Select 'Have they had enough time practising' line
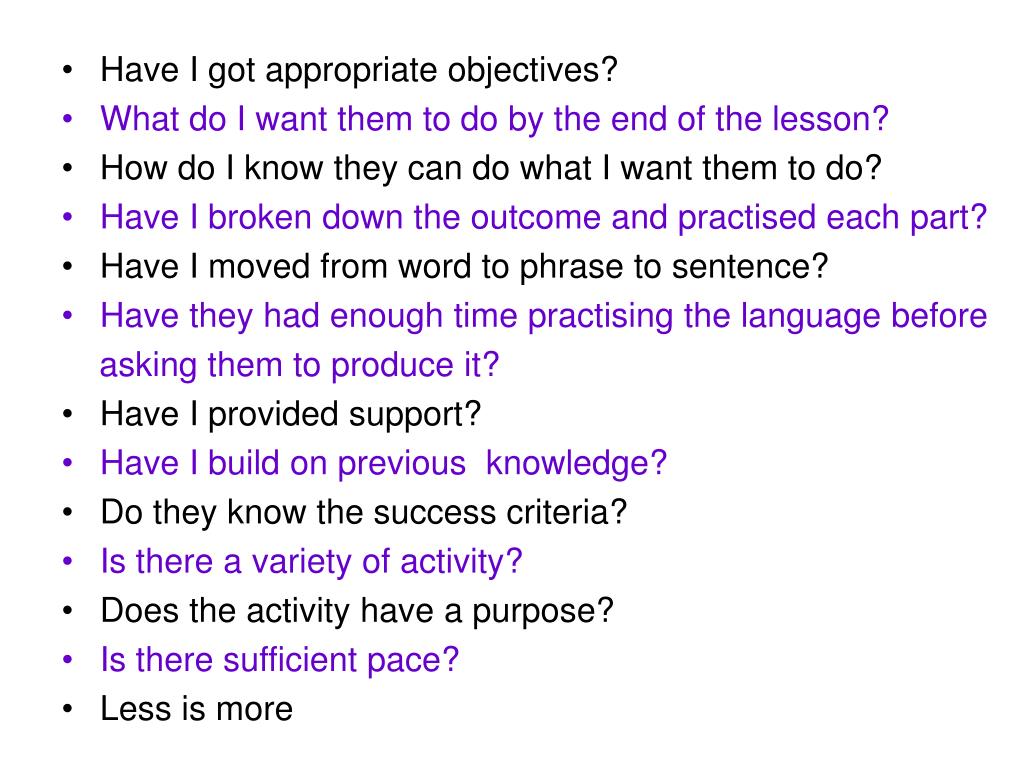1024x768 pixels. [543, 316]
